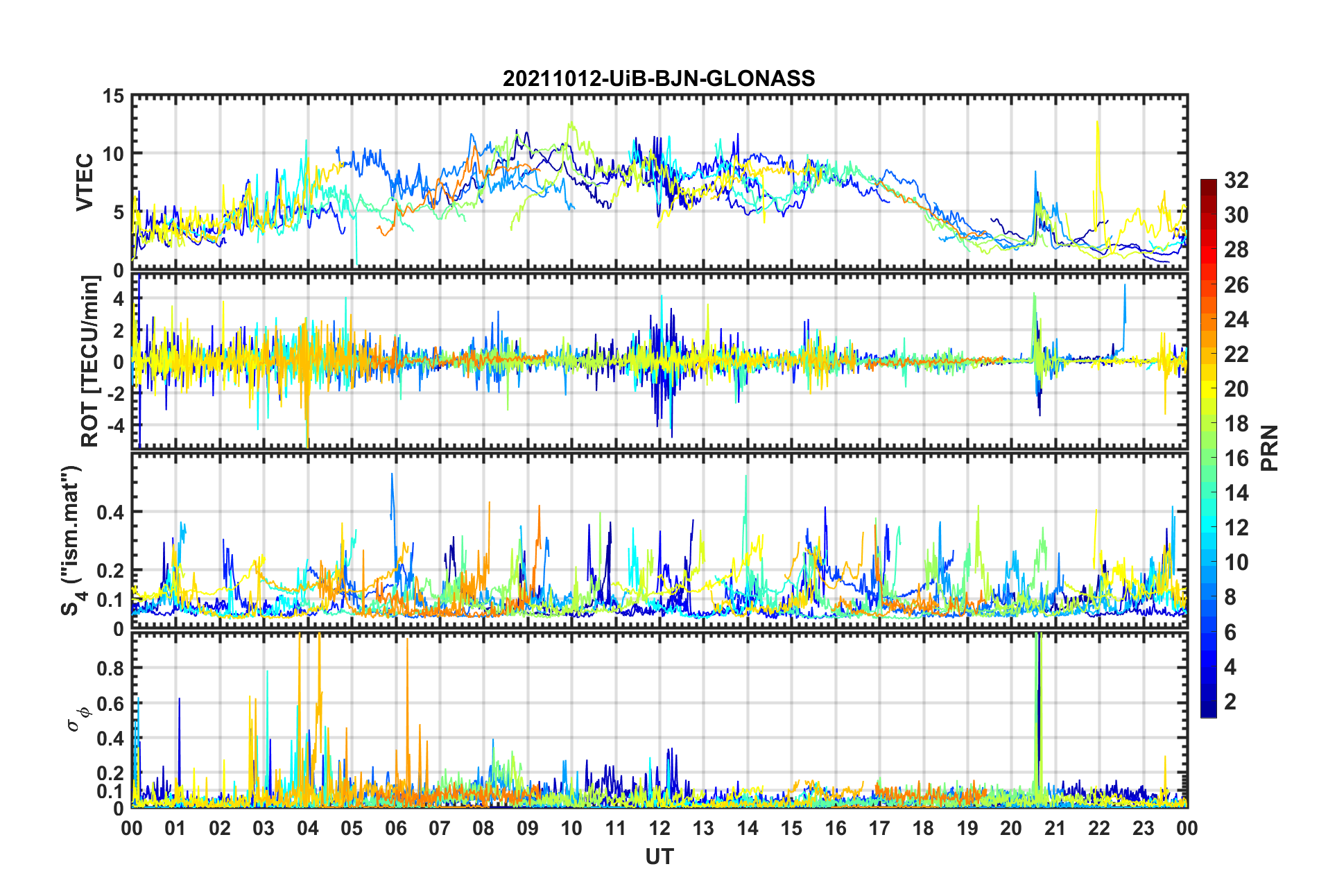
Task: Select x-axis hour tick 13
Action: pos(703,828)
